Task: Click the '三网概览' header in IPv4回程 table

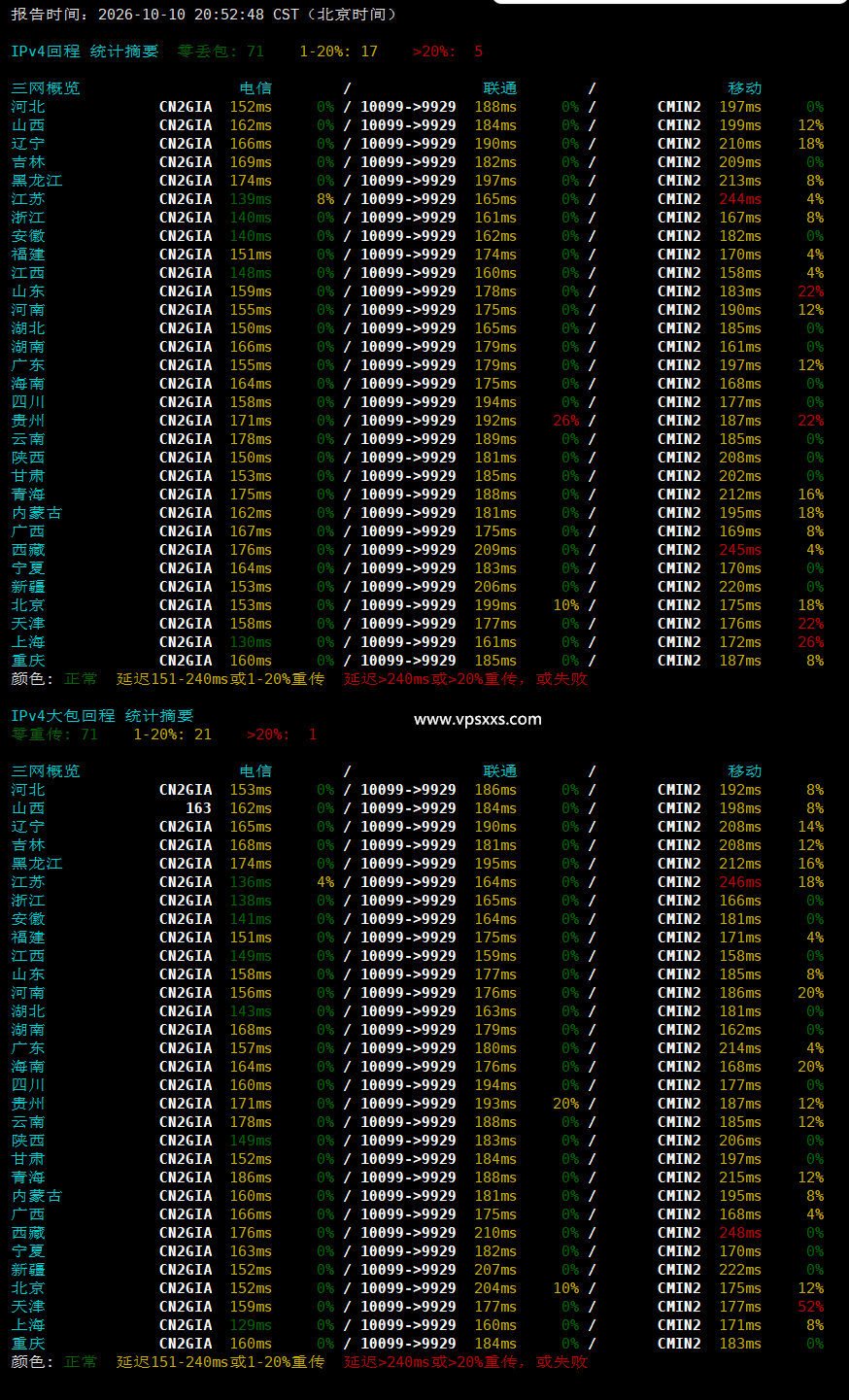Action: 46,88
